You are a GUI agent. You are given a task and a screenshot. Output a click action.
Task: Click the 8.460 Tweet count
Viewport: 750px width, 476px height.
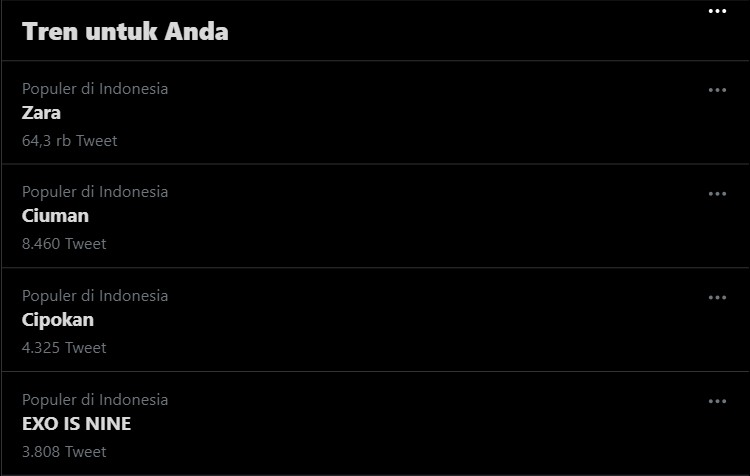(64, 244)
